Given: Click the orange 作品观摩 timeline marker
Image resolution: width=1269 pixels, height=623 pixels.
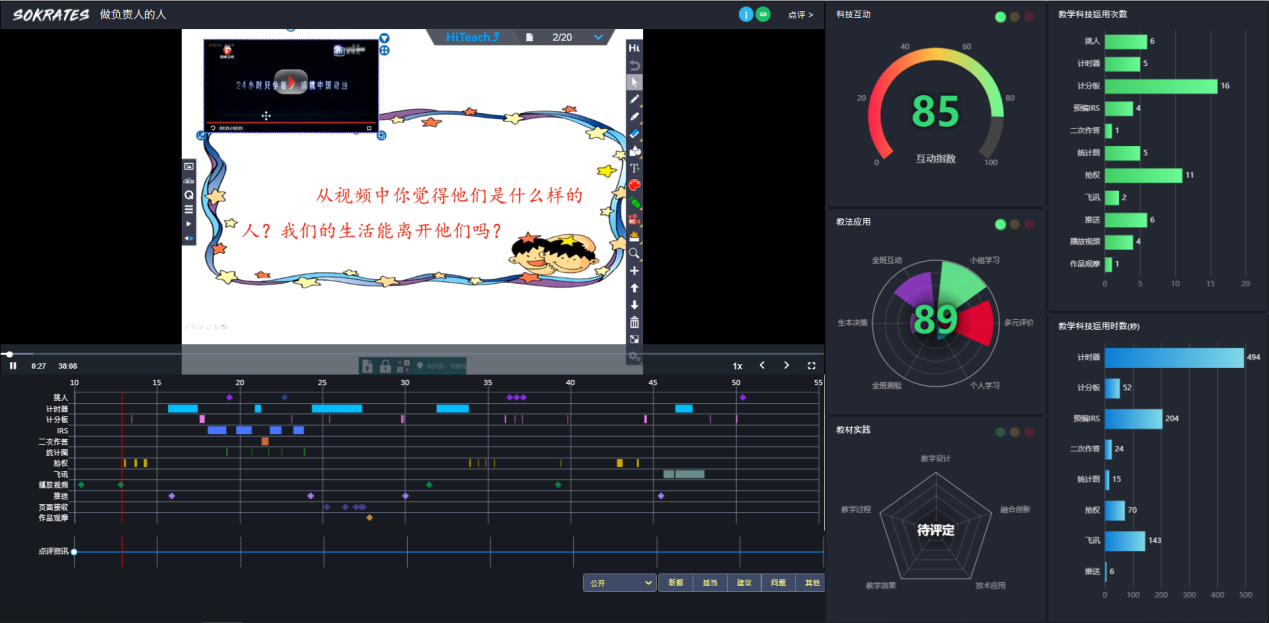Looking at the screenshot, I should (370, 518).
